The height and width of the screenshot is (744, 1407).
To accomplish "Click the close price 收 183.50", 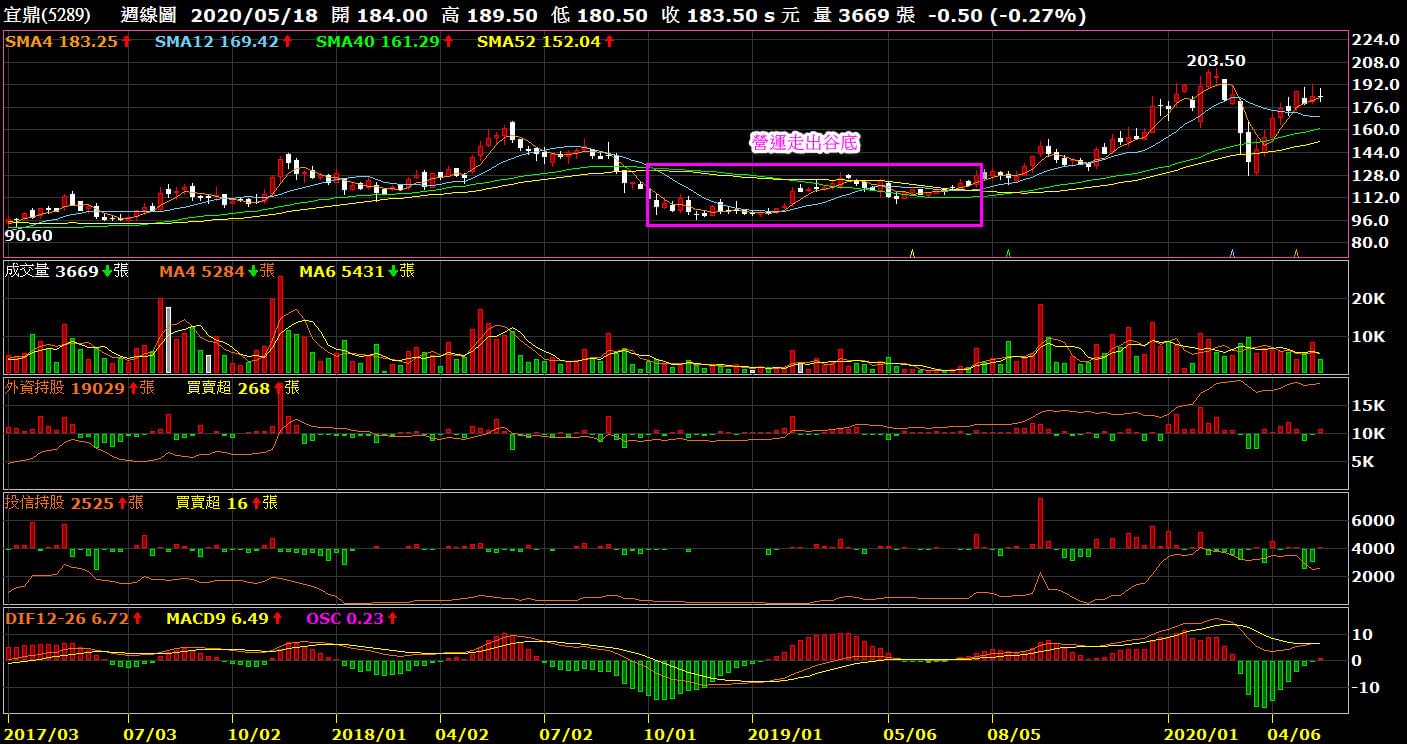I will (x=709, y=15).
